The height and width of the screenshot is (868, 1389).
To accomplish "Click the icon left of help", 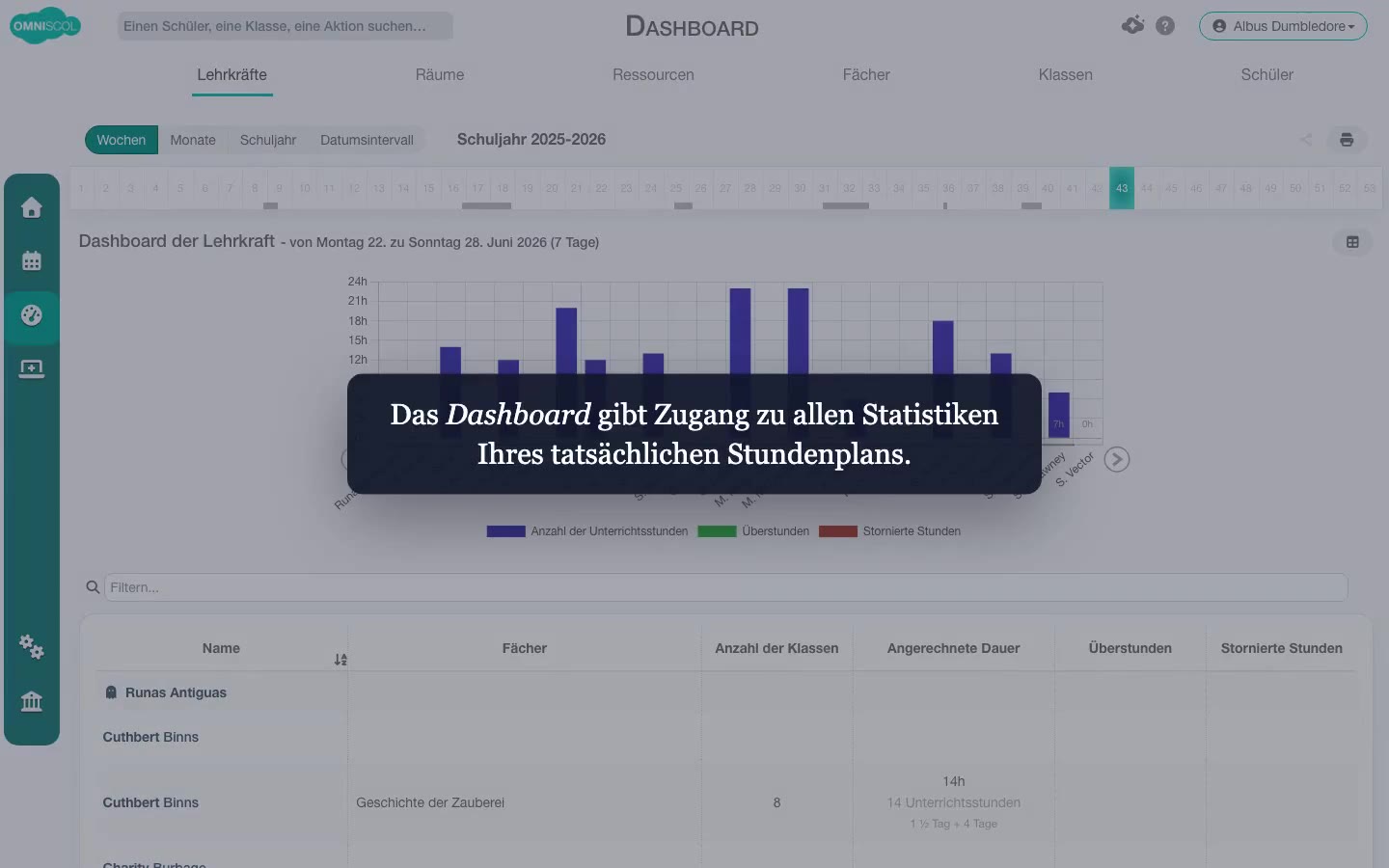I will [x=1133, y=25].
